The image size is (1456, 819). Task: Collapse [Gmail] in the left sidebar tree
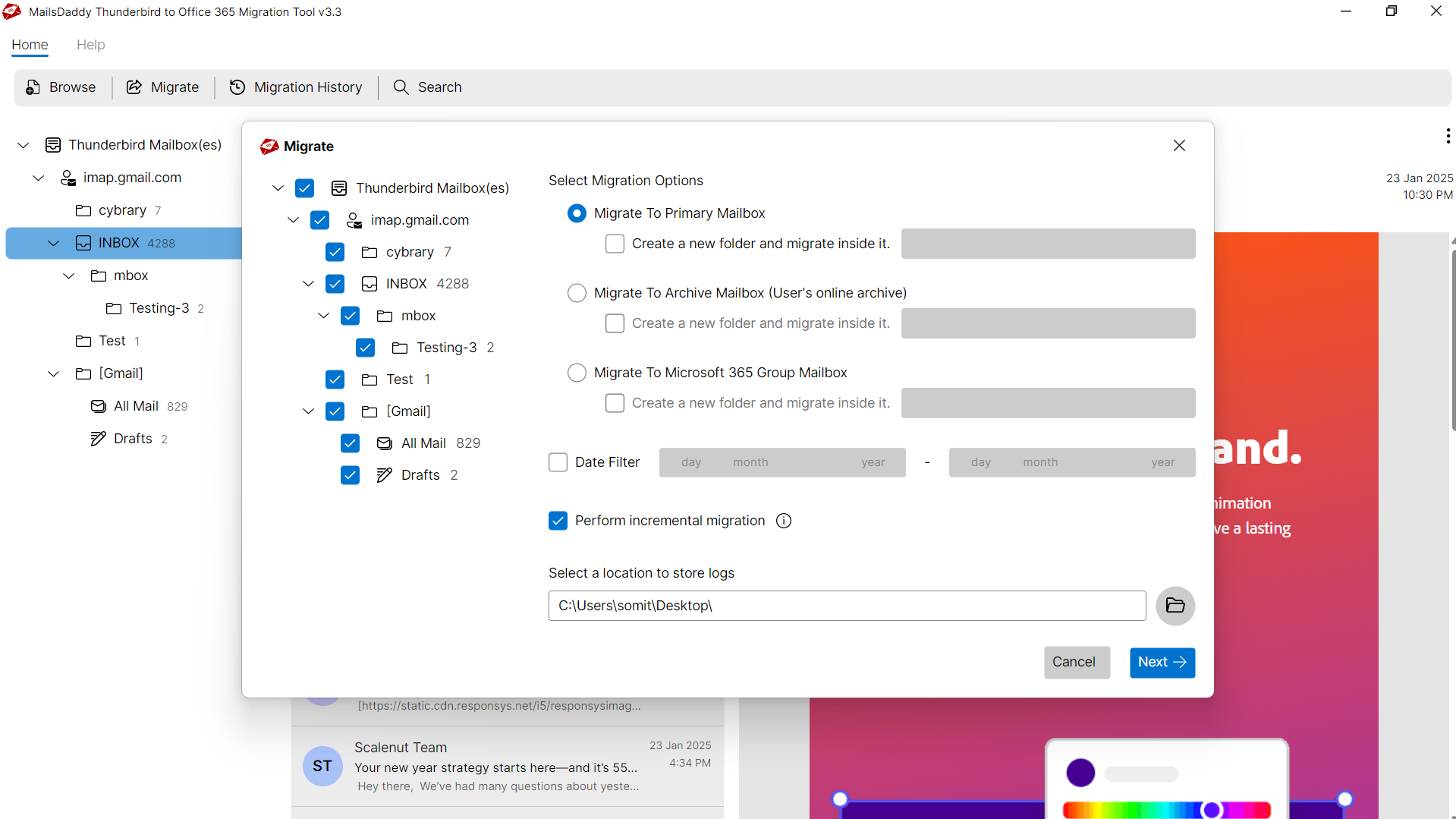click(53, 373)
